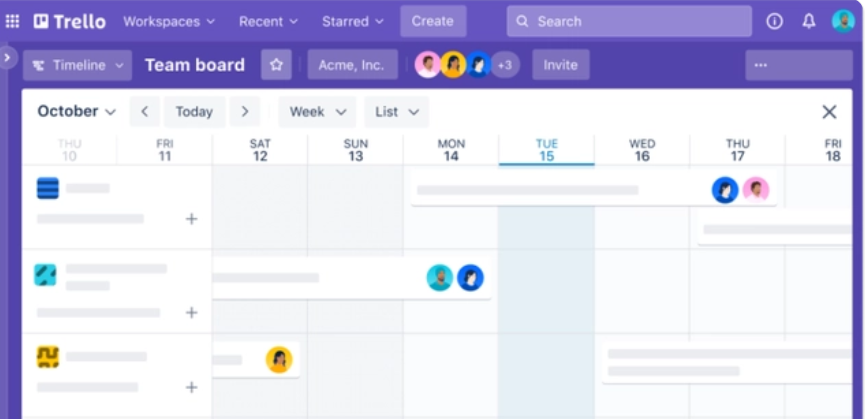This screenshot has width=866, height=419.
Task: Open the October month picker
Action: pyautogui.click(x=76, y=112)
